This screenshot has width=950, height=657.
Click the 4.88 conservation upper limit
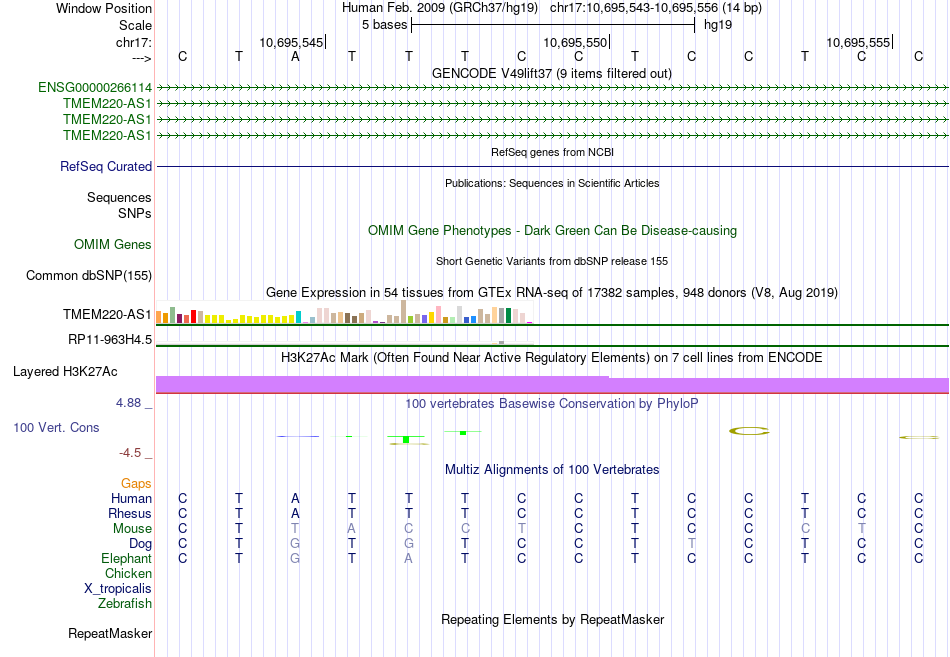click(128, 403)
